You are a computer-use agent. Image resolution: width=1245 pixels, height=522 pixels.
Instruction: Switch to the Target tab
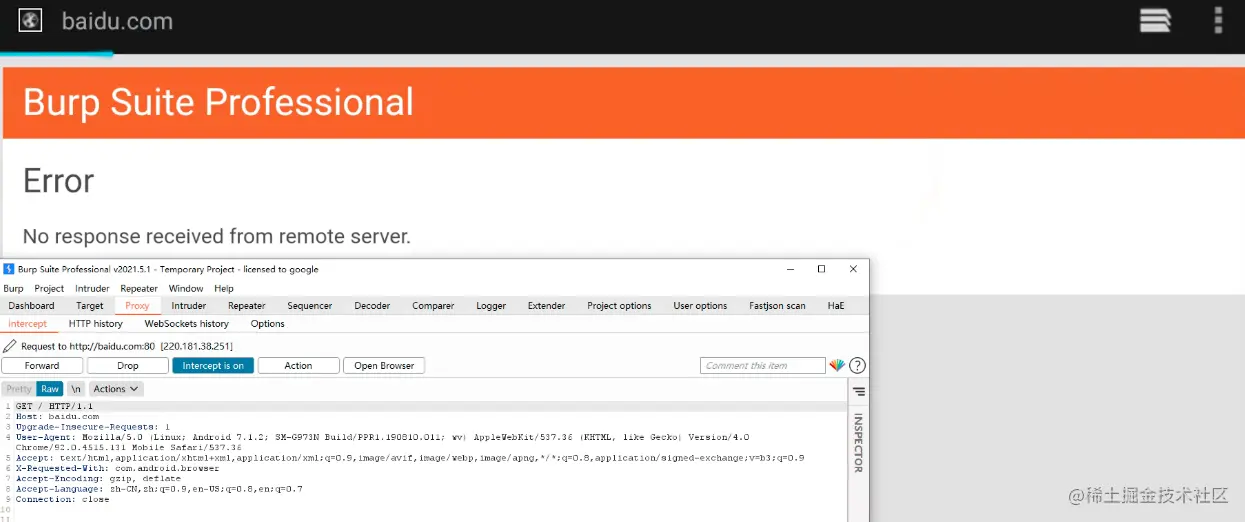(x=90, y=306)
